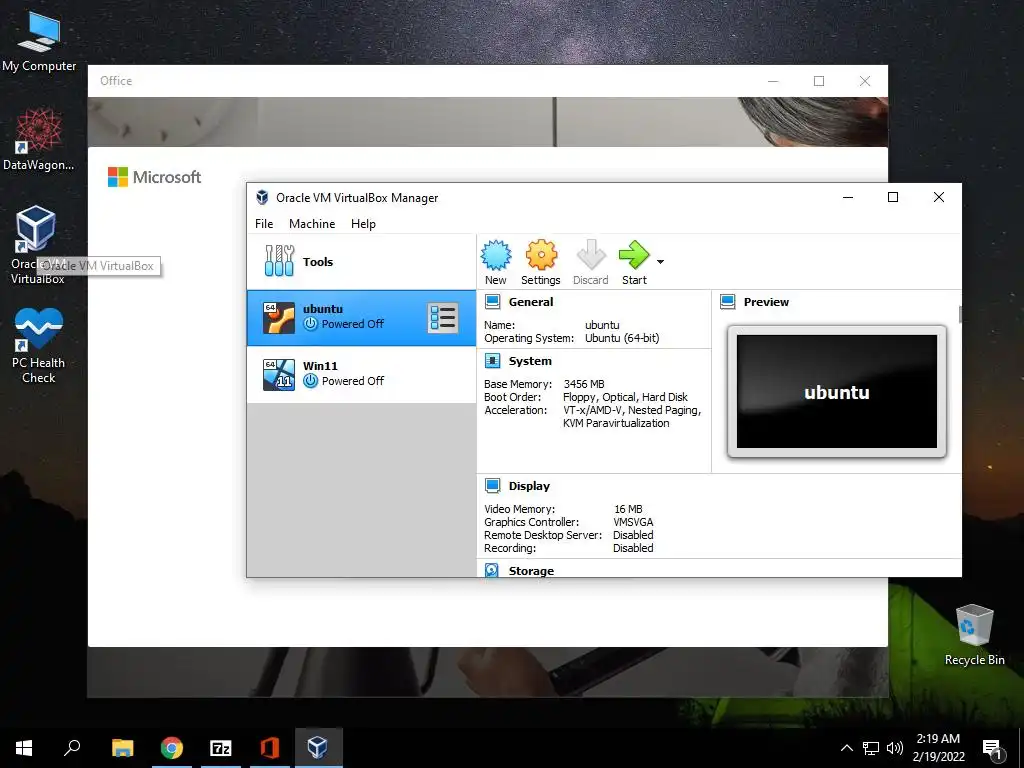
Task: Click the details pane vertical scrollbar
Action: pyautogui.click(x=959, y=314)
